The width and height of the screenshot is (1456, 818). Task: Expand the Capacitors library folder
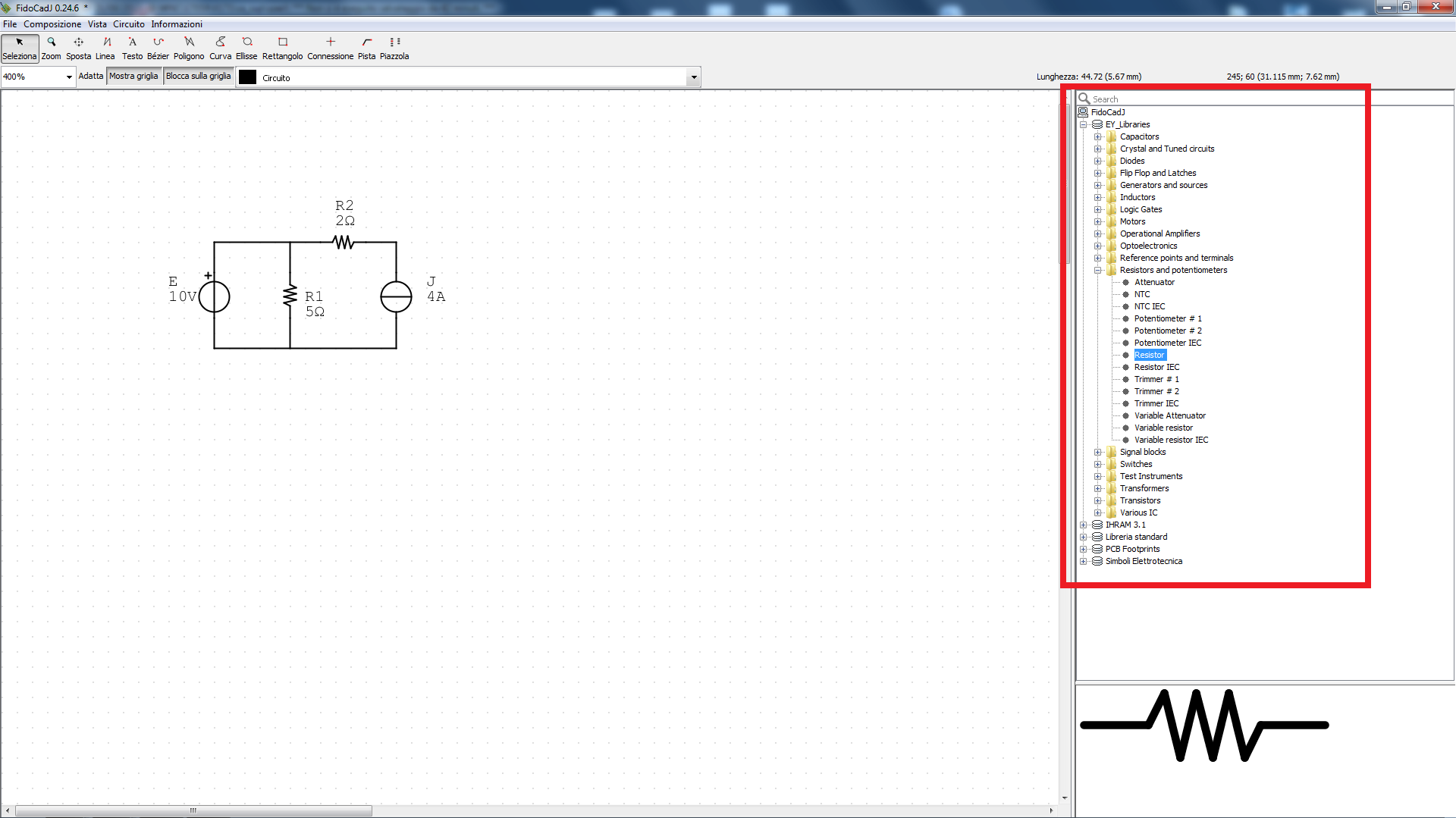pyautogui.click(x=1097, y=137)
